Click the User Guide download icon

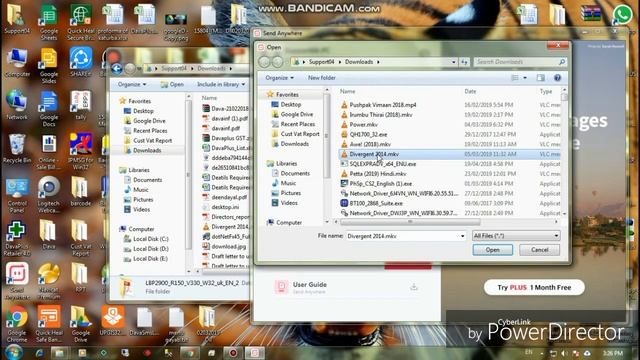point(413,287)
